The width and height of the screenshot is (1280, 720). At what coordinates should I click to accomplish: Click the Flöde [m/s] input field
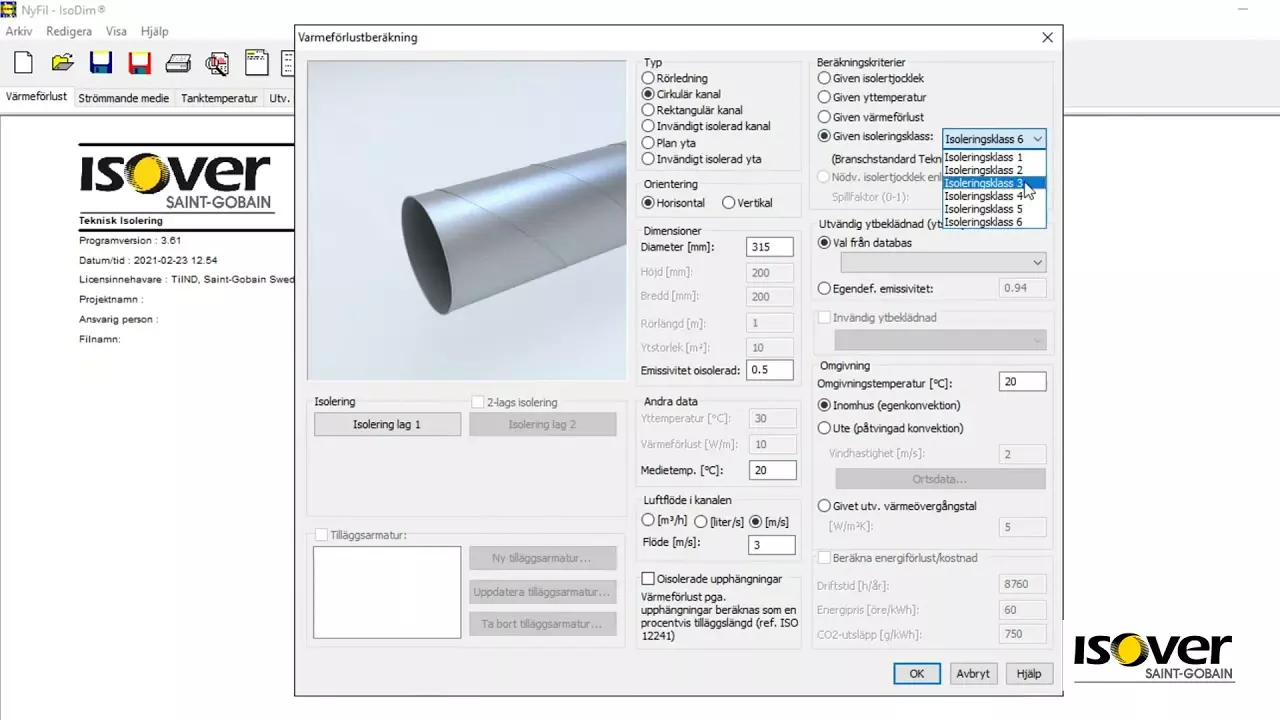(772, 544)
